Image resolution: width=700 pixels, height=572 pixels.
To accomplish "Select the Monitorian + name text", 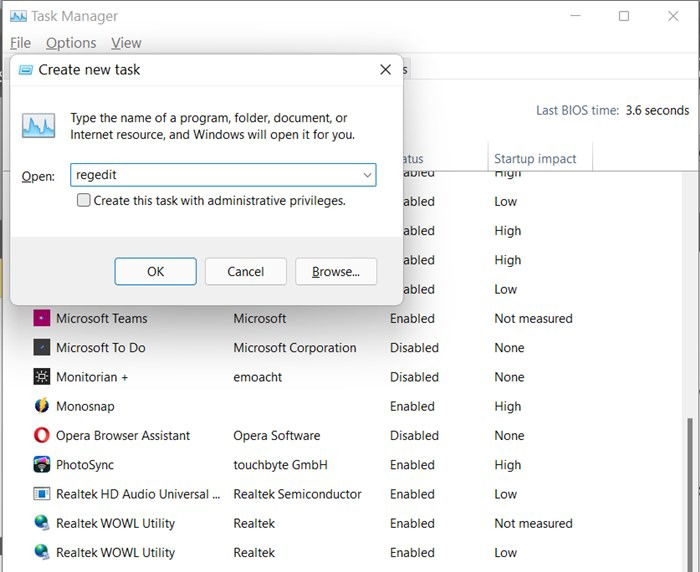I will [92, 377].
